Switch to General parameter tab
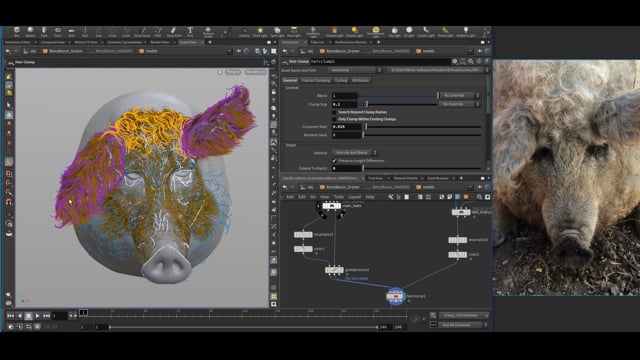The height and width of the screenshot is (360, 640). tap(290, 80)
